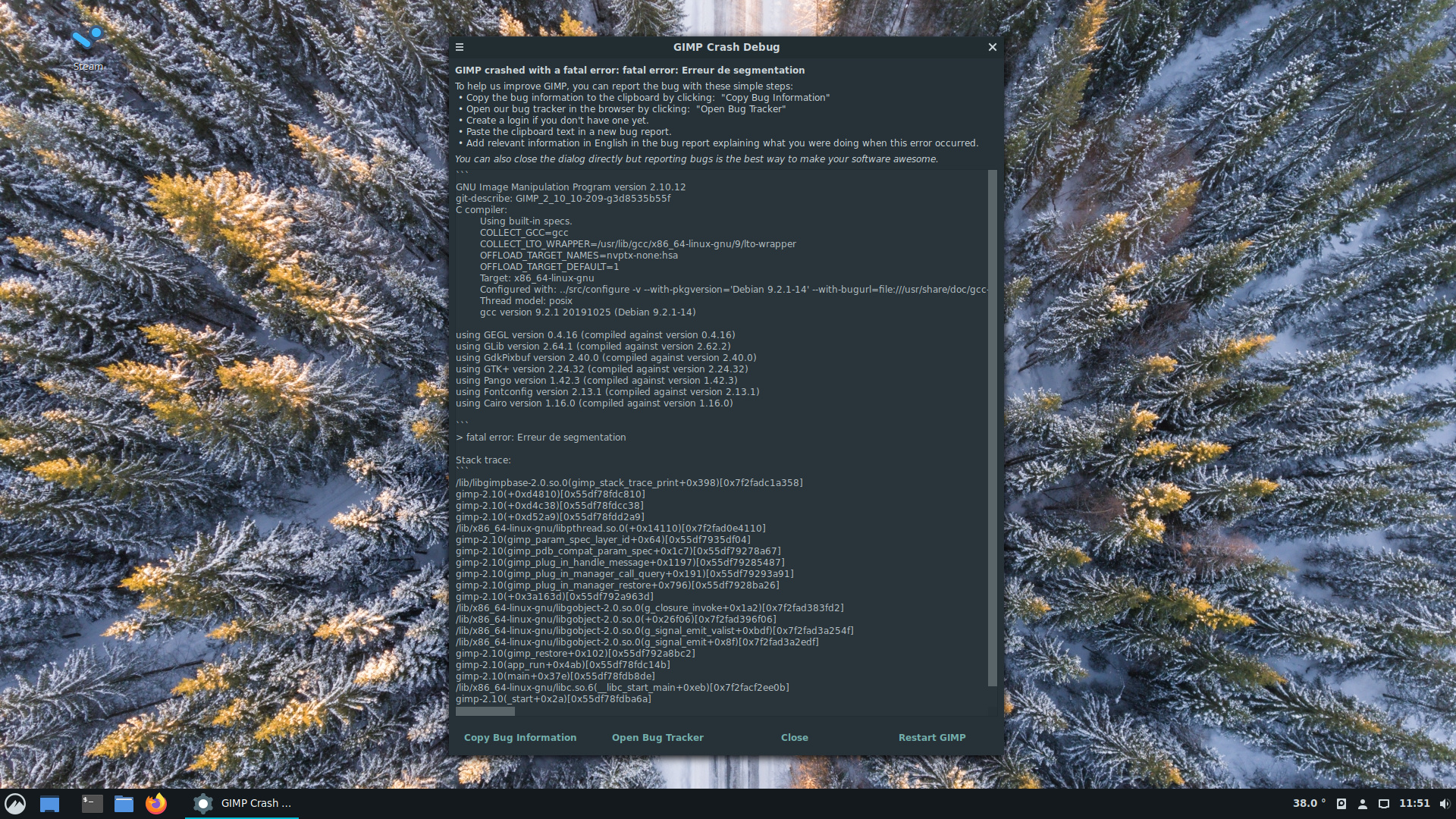The width and height of the screenshot is (1456, 819).
Task: Click 'GNU Image Manipulation Program version 2.10.12' line
Action: click(570, 187)
